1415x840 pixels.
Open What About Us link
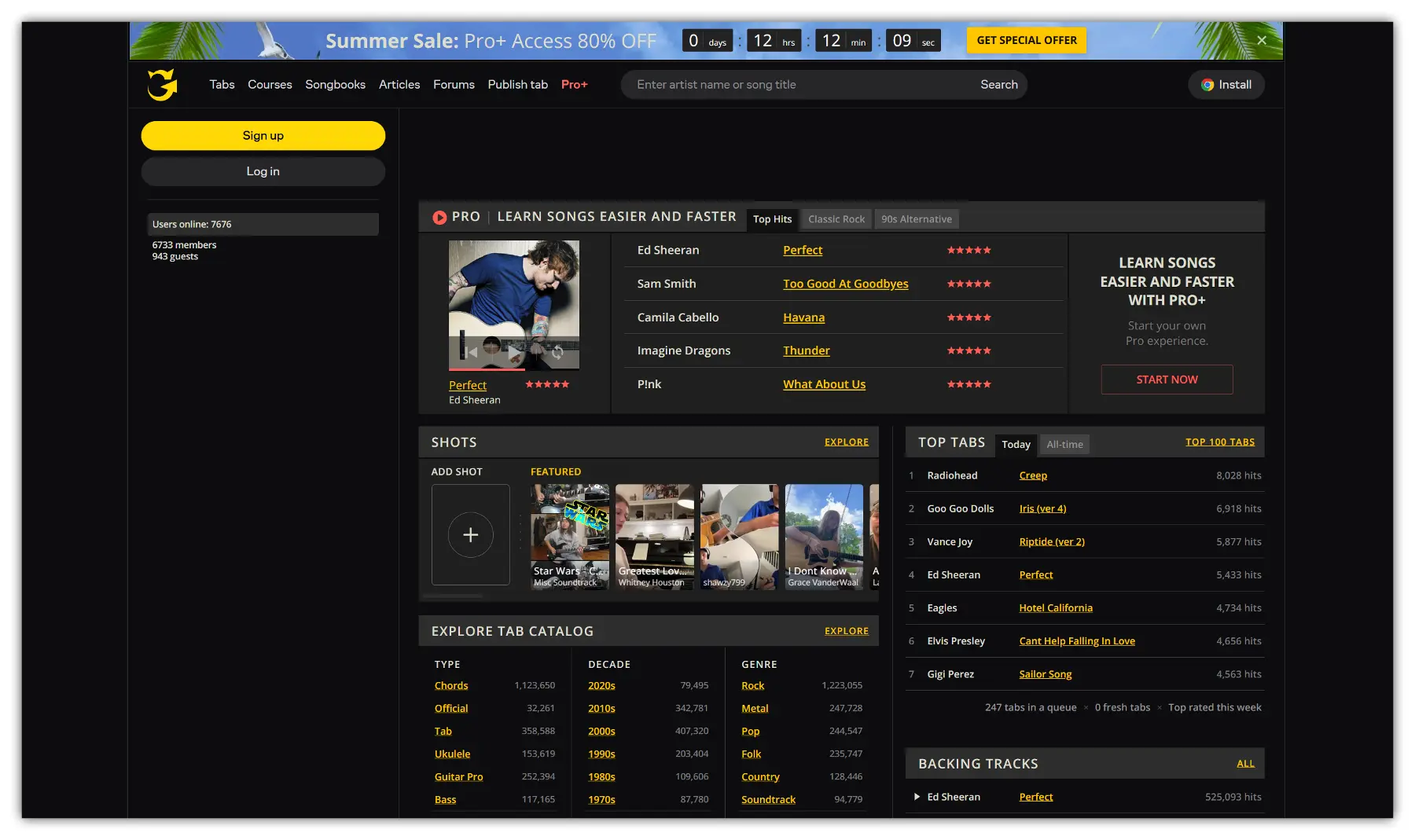click(x=824, y=384)
